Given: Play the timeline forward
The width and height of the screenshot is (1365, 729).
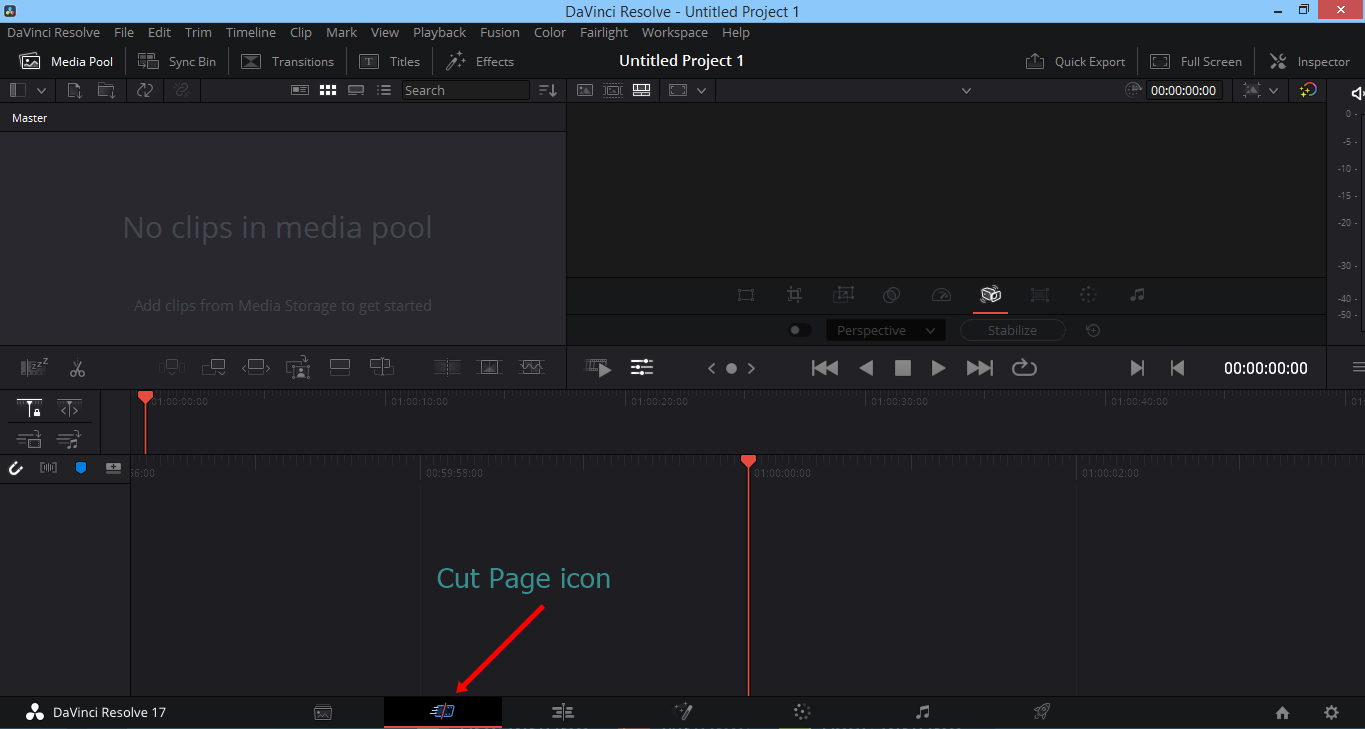Looking at the screenshot, I should (938, 368).
